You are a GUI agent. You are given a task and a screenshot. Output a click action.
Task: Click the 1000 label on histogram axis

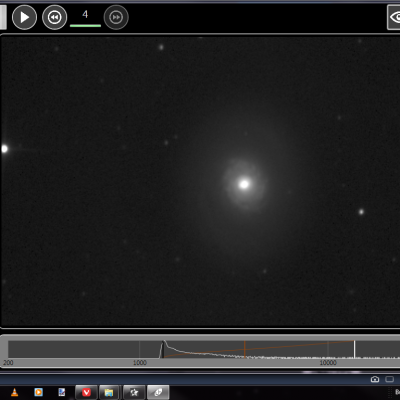(x=140, y=363)
